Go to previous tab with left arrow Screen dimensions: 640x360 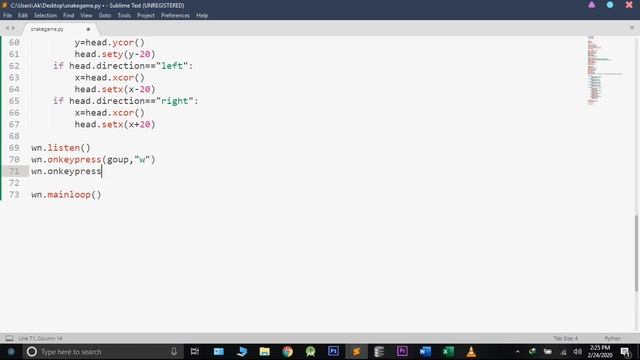click(7, 28)
